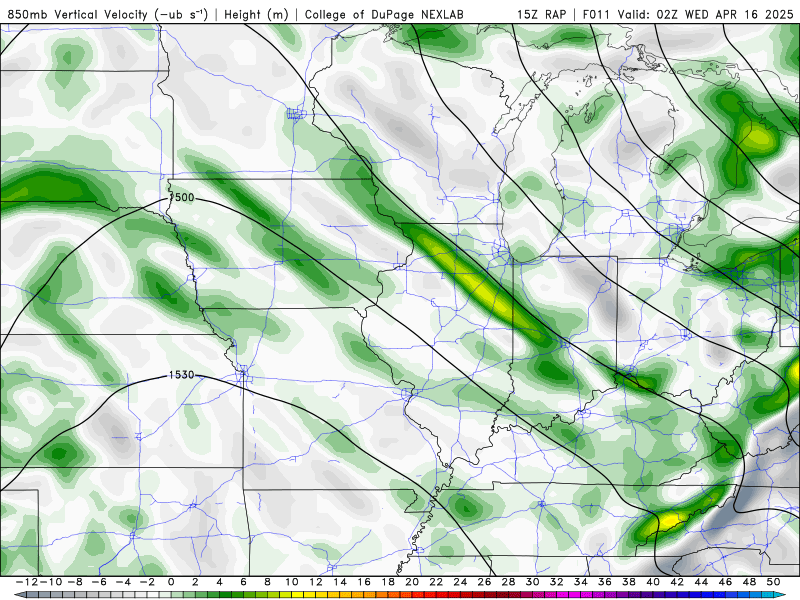The height and width of the screenshot is (600, 800).
Task: Click the '40' color scale value
Action: 653,582
